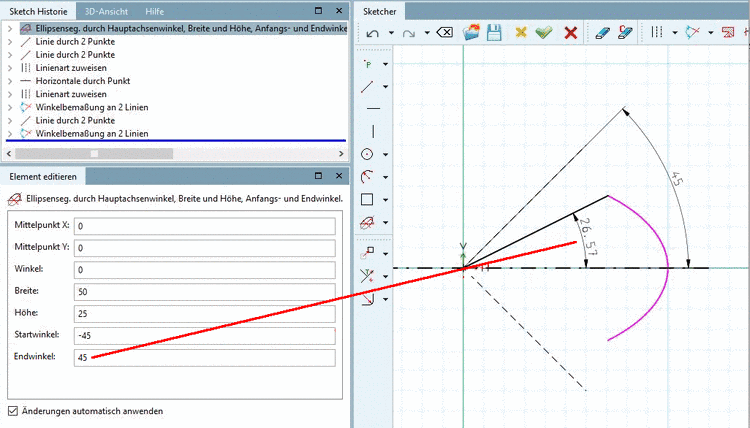Image resolution: width=750 pixels, height=428 pixels.
Task: Select the horizontal line tool
Action: [x=373, y=108]
